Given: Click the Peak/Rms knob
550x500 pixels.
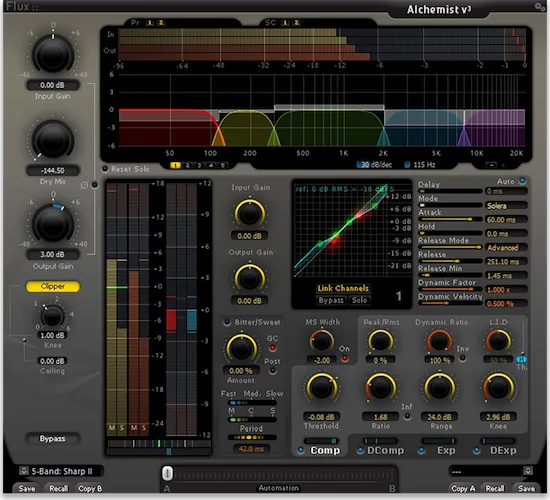Looking at the screenshot, I should pos(380,340).
